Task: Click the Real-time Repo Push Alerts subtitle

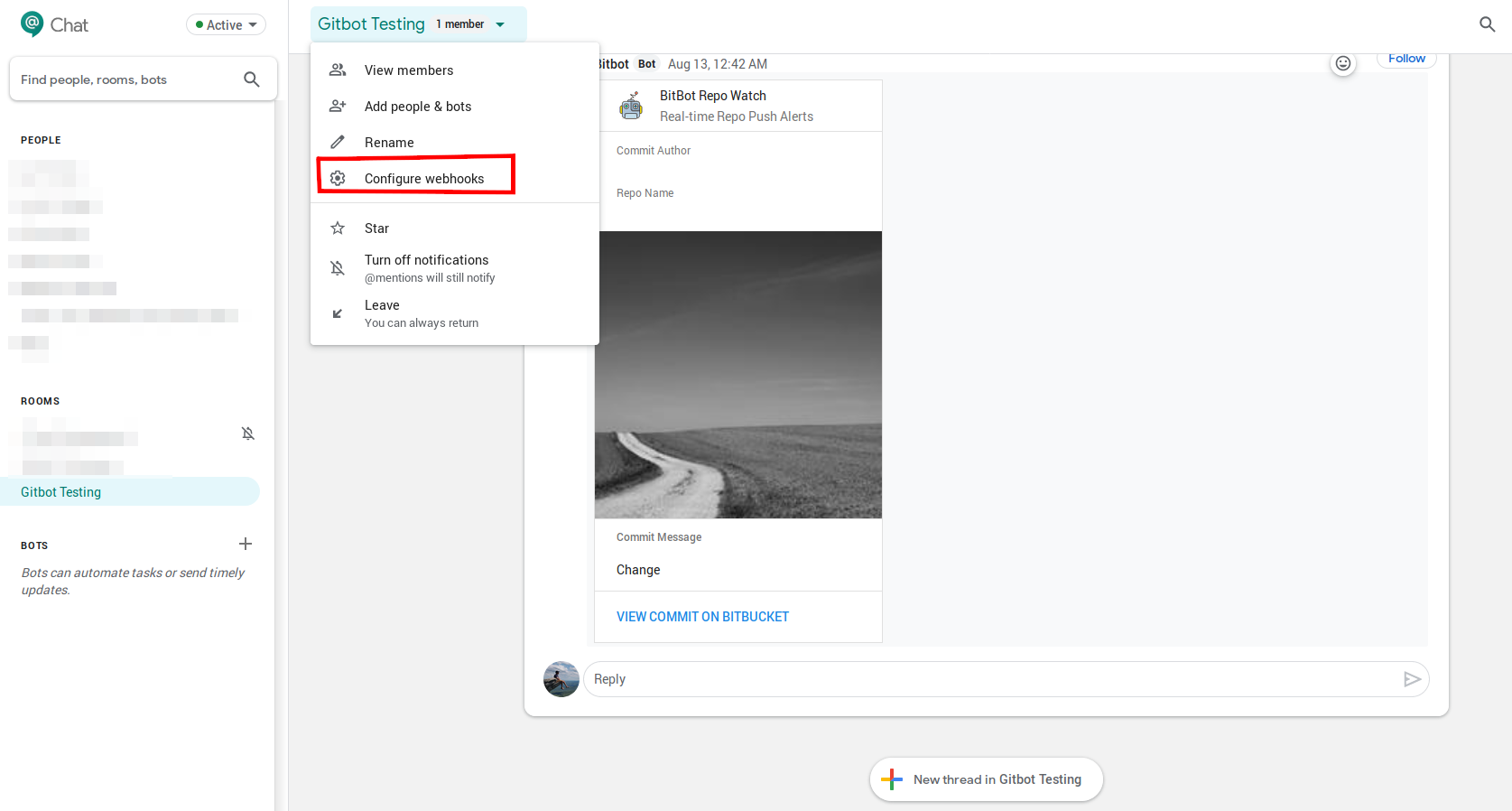Action: tap(737, 117)
